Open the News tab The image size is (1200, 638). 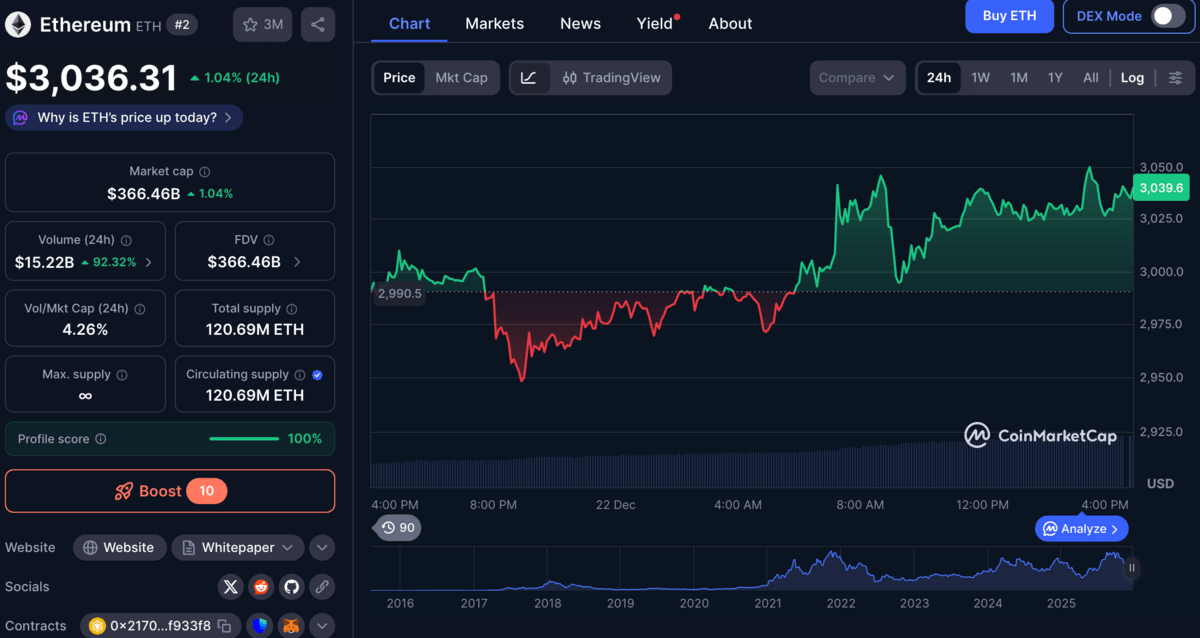point(580,23)
